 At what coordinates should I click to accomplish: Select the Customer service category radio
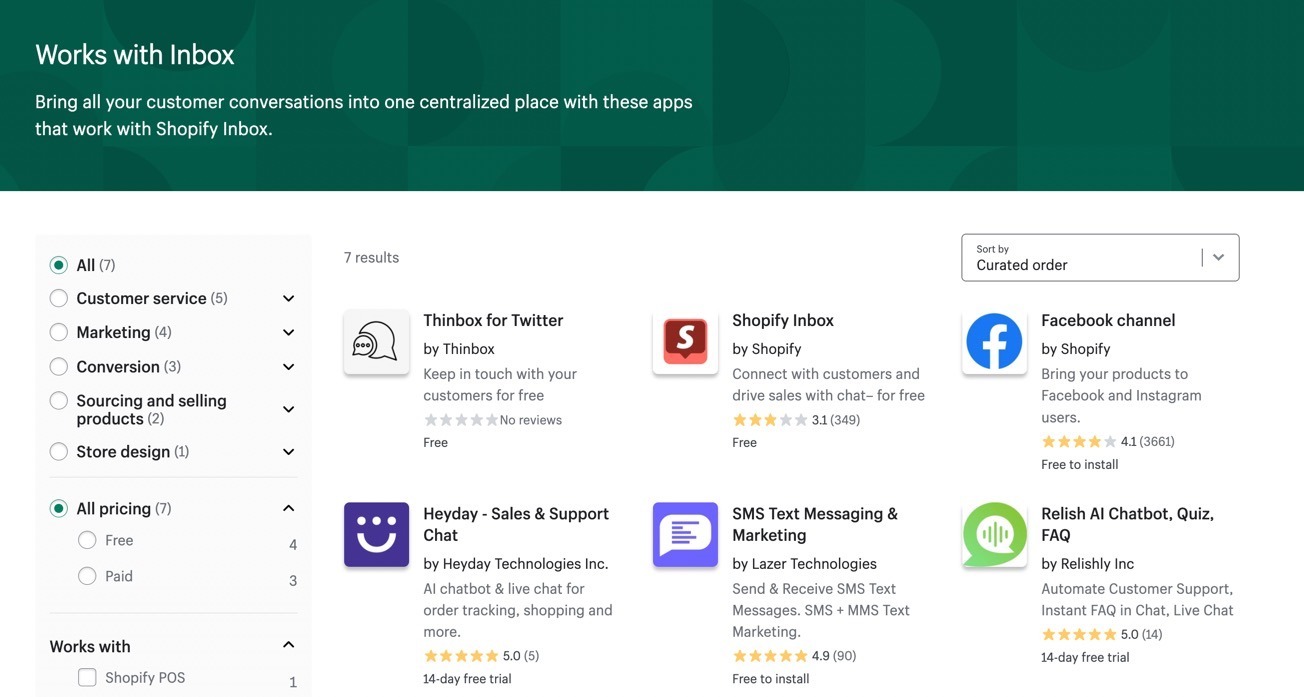click(x=59, y=298)
